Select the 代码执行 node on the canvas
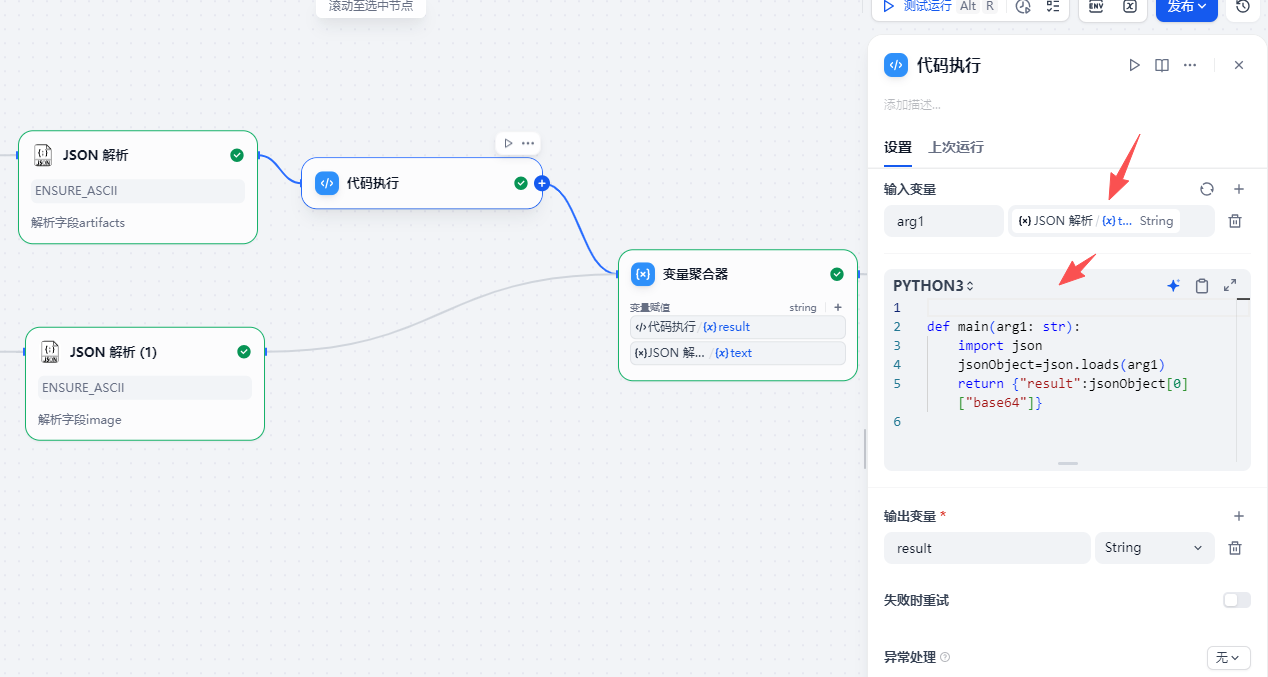 click(x=422, y=183)
